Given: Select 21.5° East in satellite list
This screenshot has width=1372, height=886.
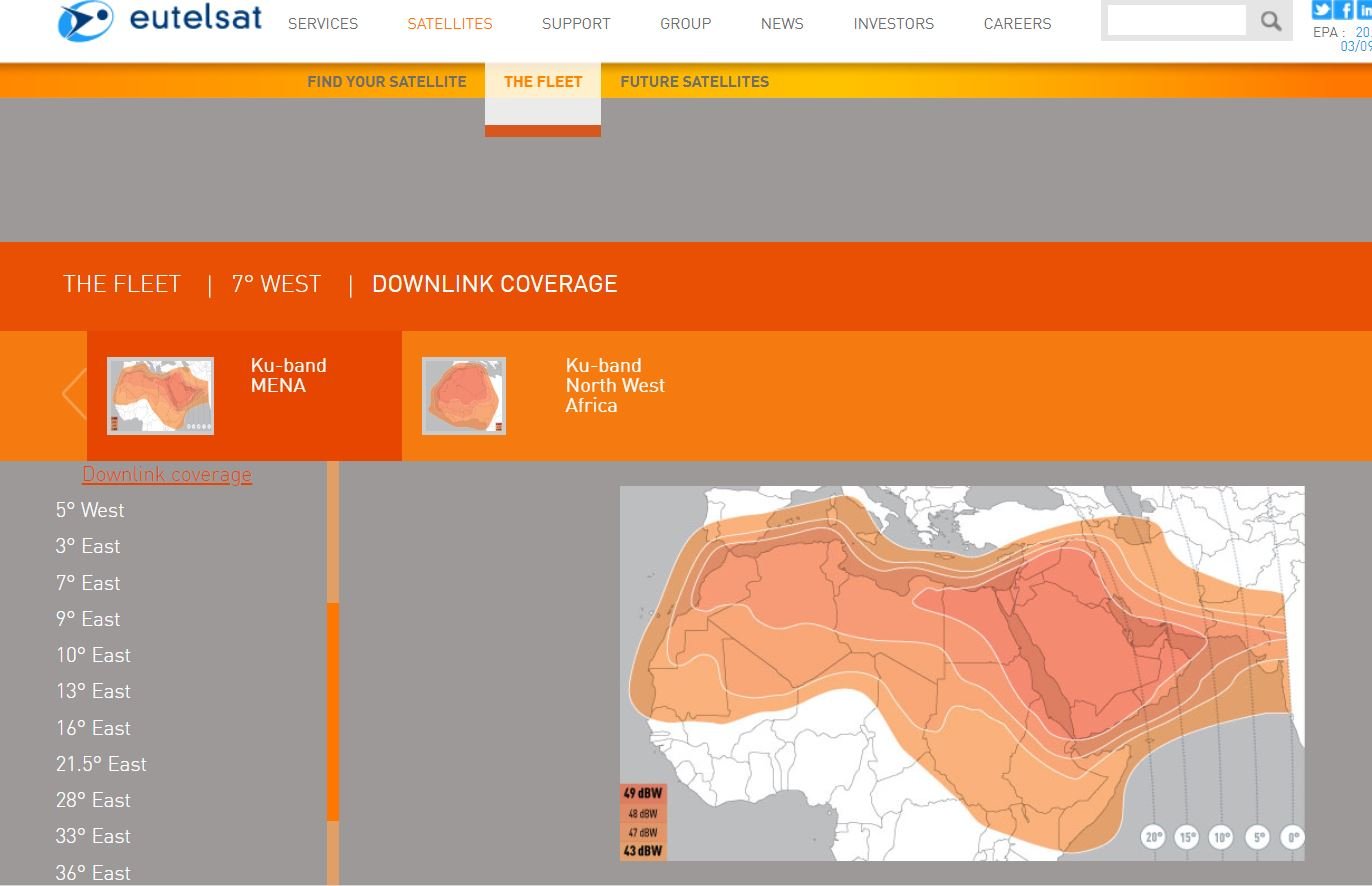Looking at the screenshot, I should [101, 764].
